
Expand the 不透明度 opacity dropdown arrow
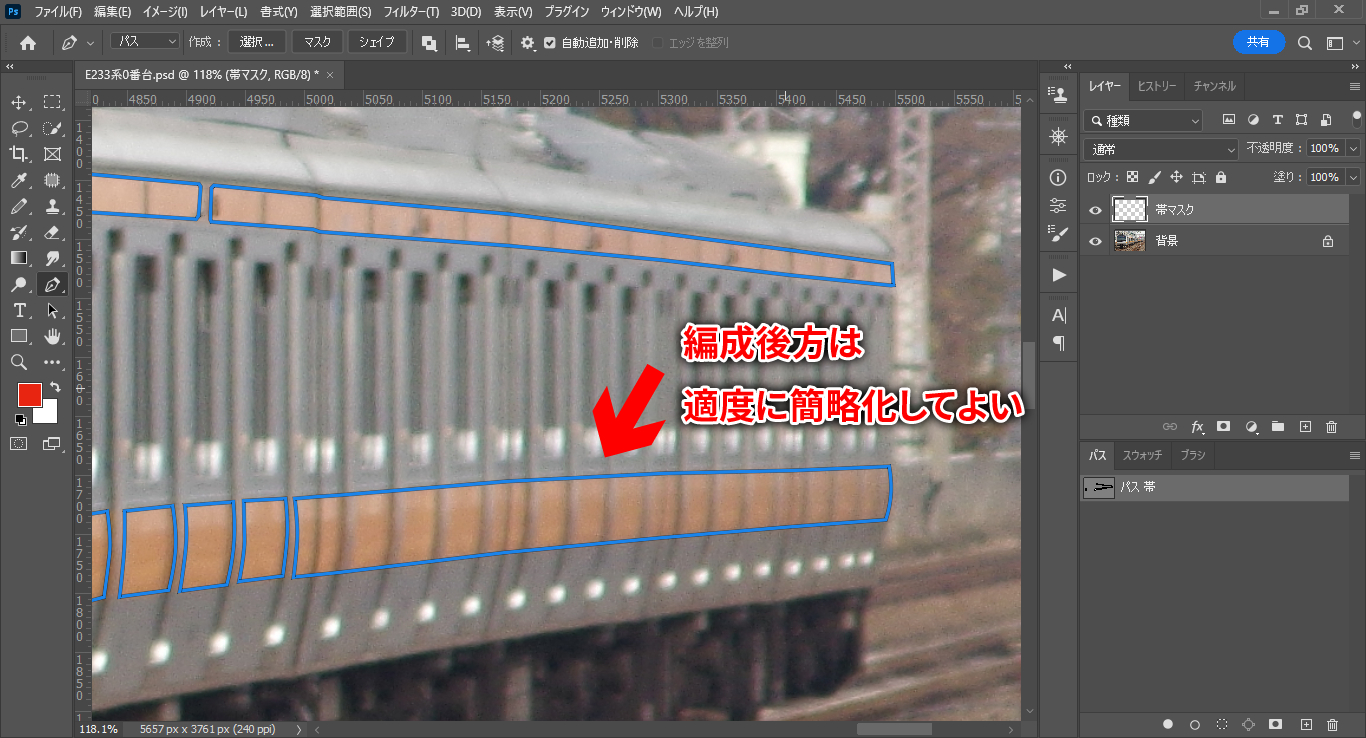click(x=1353, y=148)
